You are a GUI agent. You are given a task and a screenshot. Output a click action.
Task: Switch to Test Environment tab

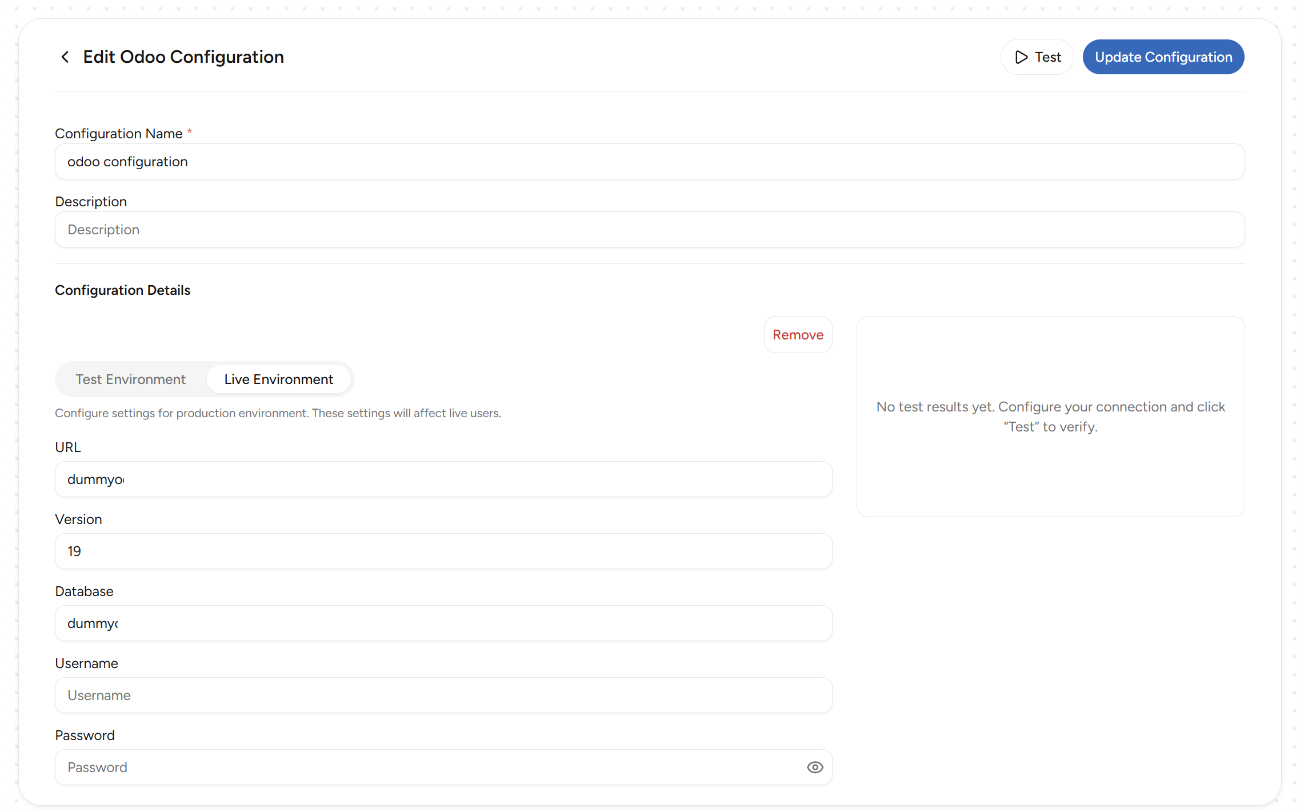pyautogui.click(x=131, y=379)
